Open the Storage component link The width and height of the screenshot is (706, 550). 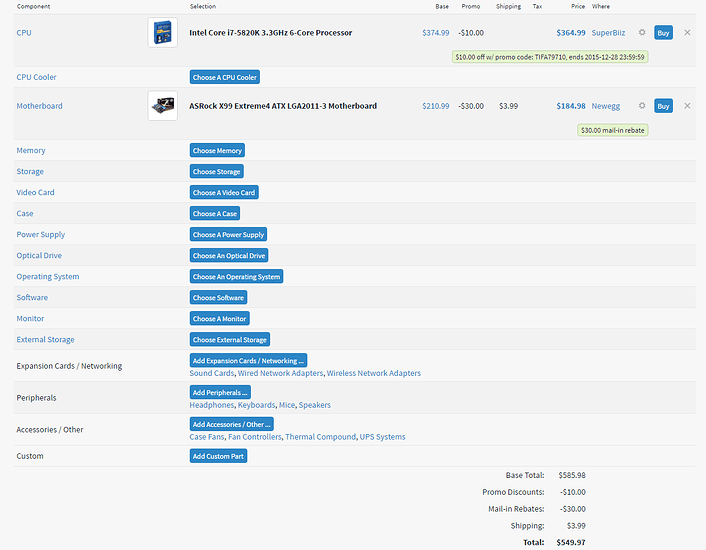(30, 171)
